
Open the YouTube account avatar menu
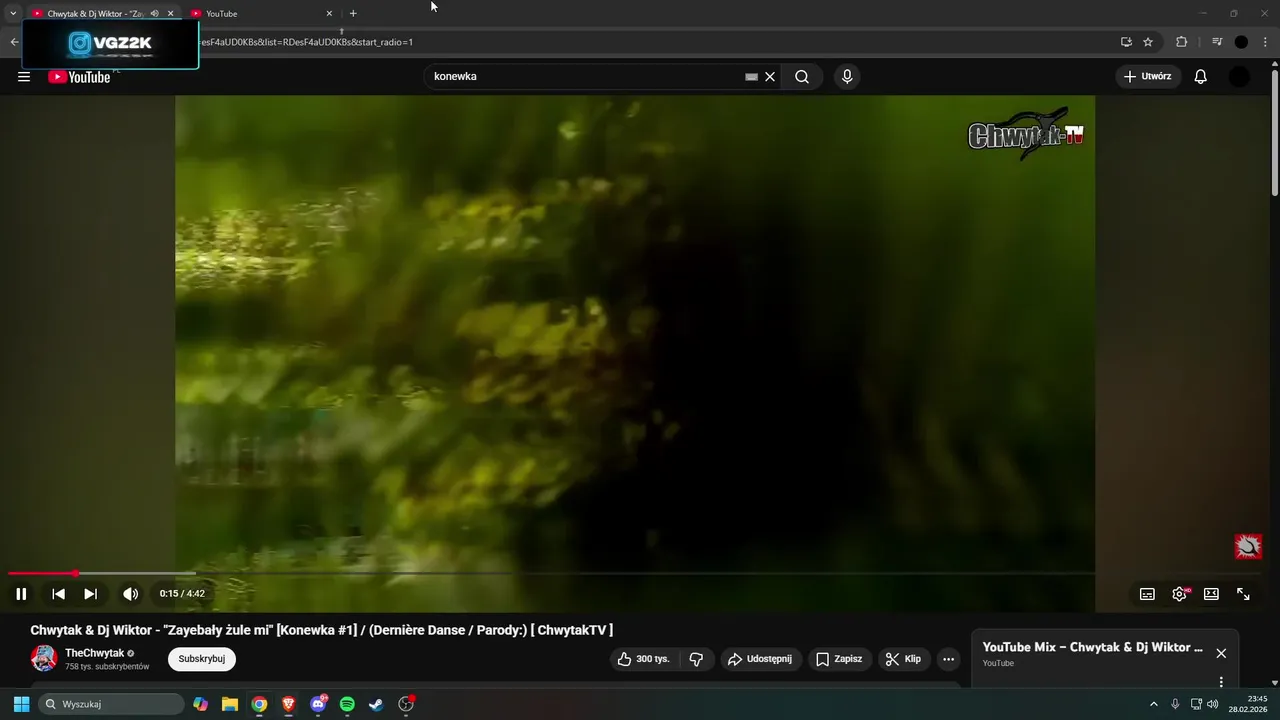tap(1239, 77)
